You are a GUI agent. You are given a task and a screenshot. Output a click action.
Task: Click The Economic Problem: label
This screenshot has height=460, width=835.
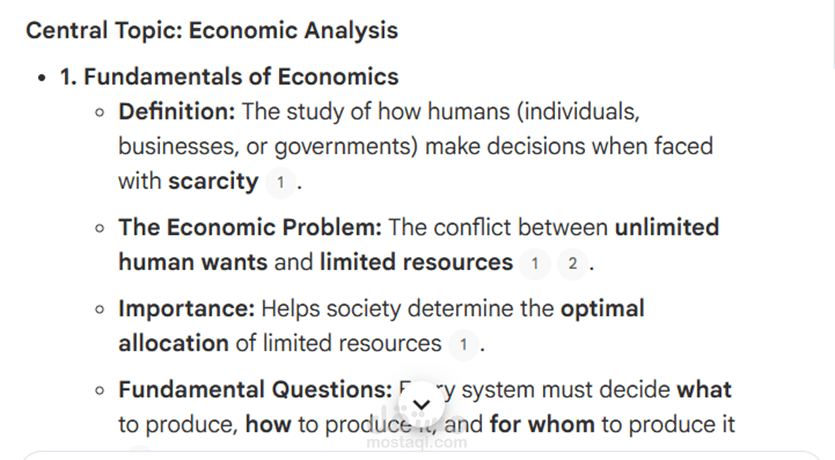(x=250, y=227)
